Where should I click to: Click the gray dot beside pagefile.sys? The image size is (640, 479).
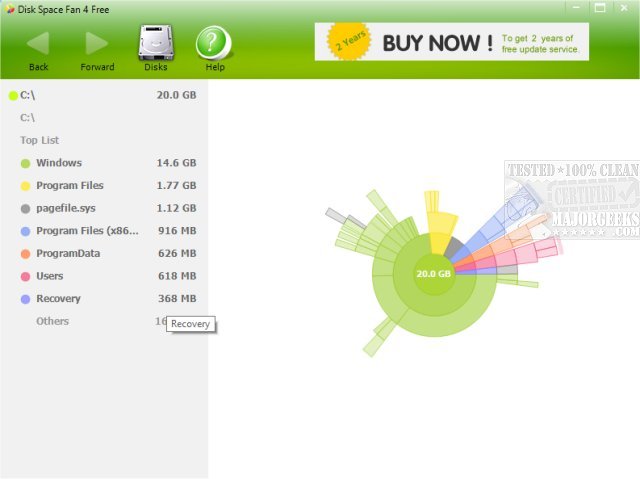tap(25, 209)
